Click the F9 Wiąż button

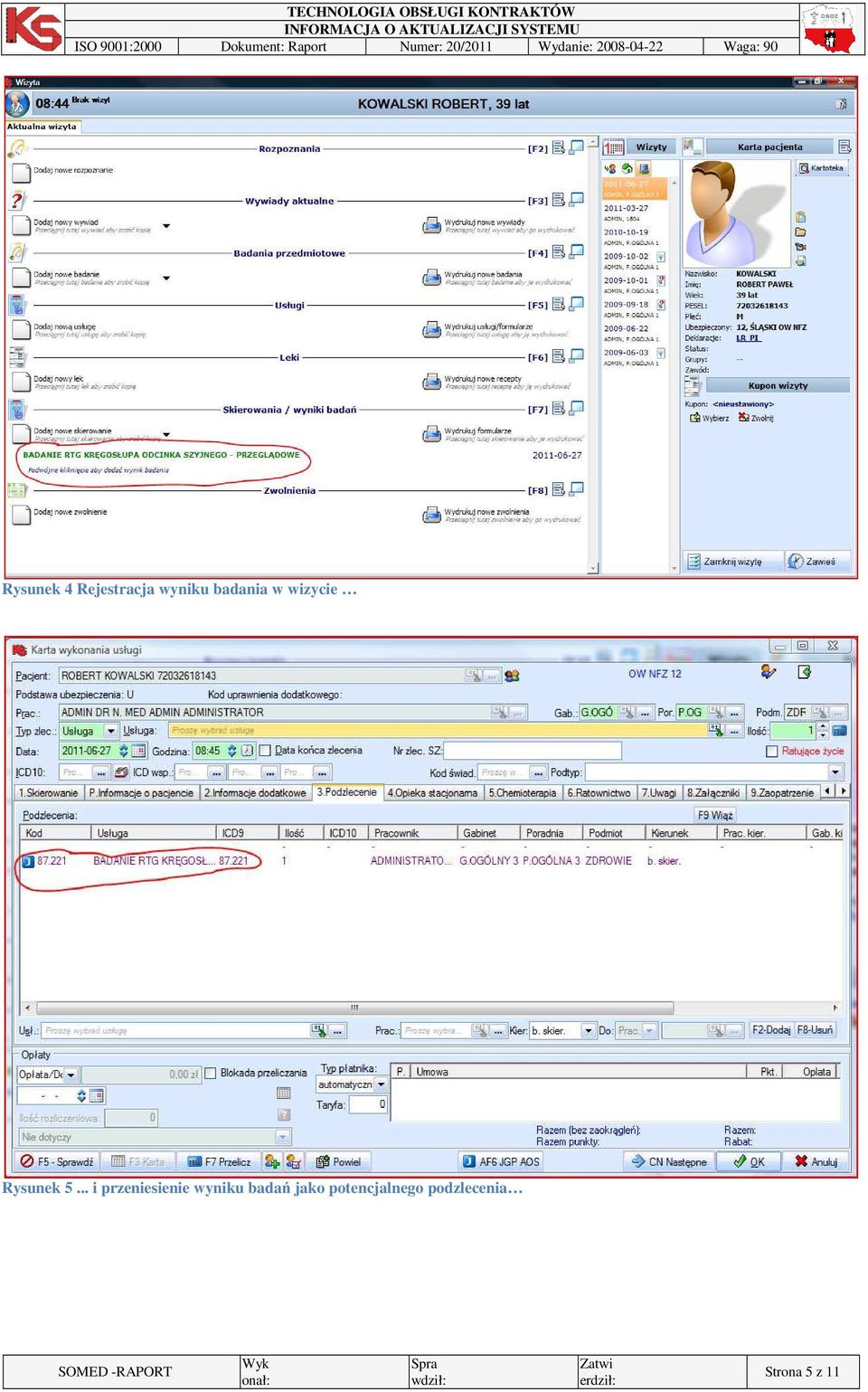[715, 815]
